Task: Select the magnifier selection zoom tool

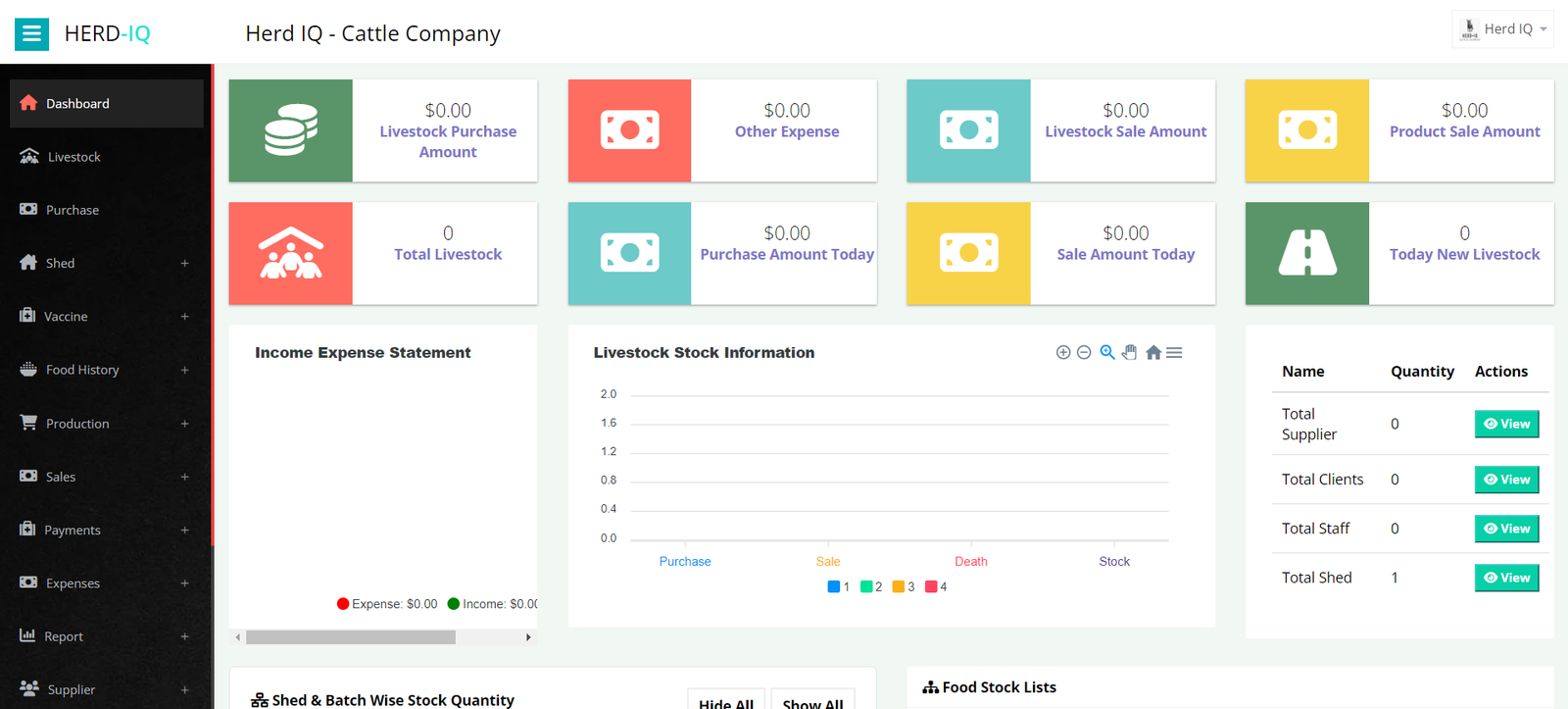Action: (x=1107, y=352)
